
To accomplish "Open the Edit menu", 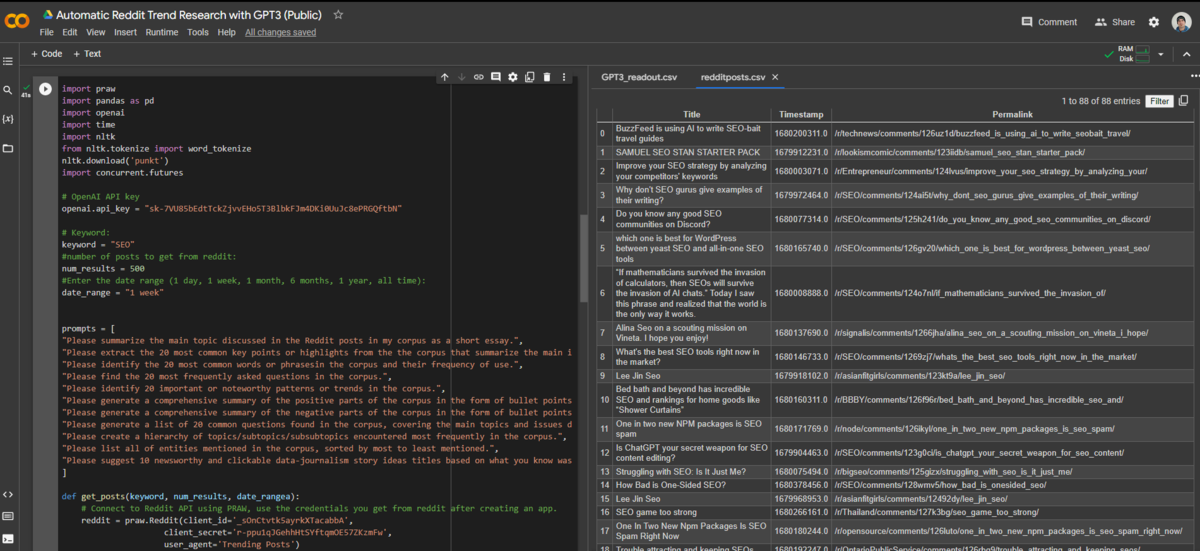I will (70, 32).
